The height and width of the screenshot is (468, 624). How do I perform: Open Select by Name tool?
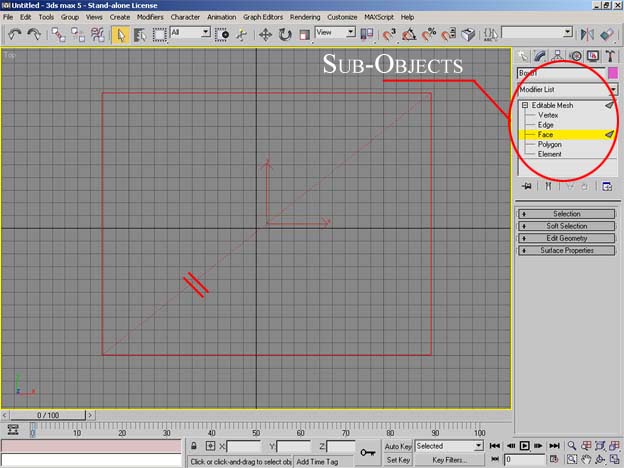coord(140,35)
